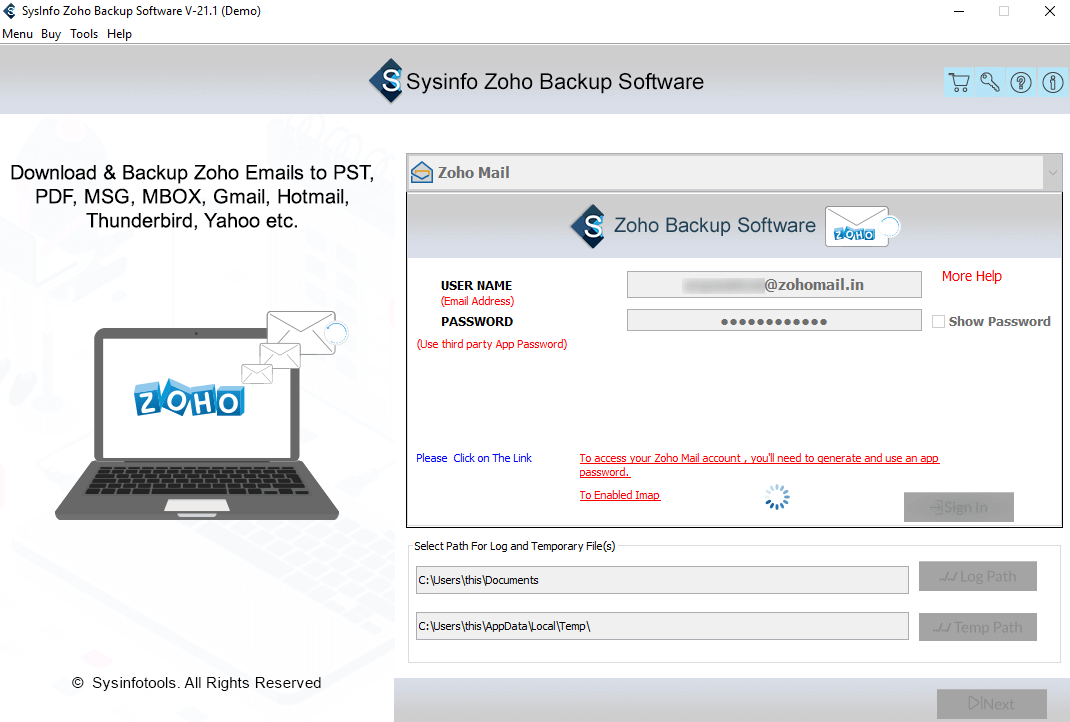Close the application window

click(1050, 11)
